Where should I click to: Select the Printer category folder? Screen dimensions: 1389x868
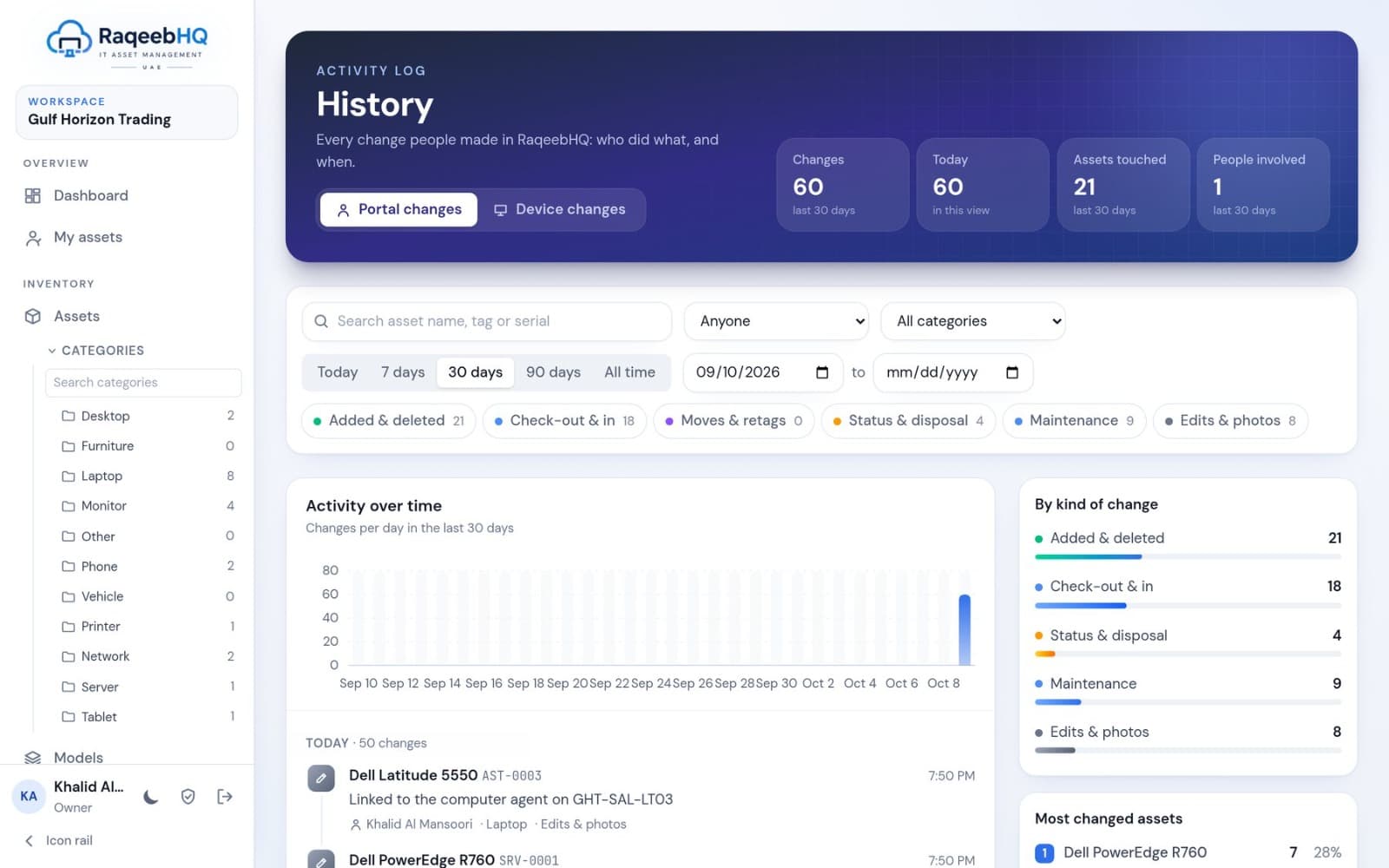point(148,626)
